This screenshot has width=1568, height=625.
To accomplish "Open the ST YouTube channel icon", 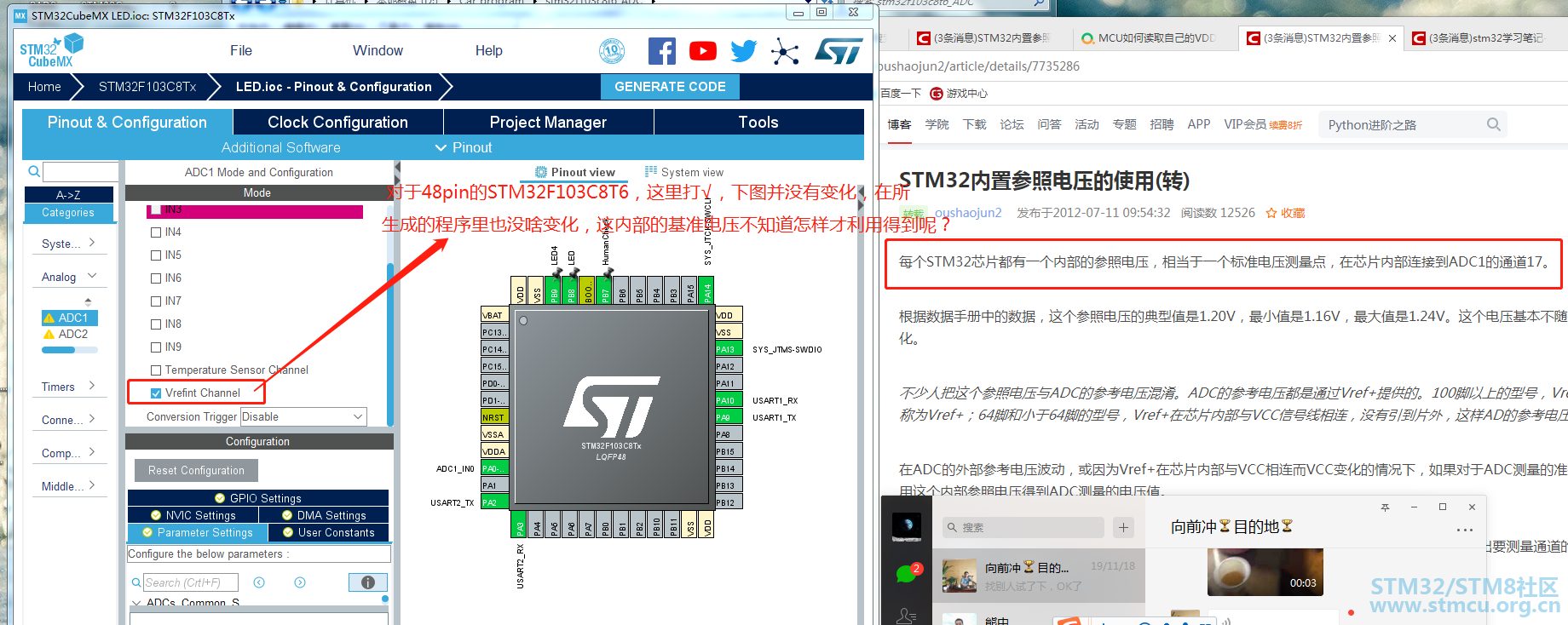I will [x=703, y=51].
